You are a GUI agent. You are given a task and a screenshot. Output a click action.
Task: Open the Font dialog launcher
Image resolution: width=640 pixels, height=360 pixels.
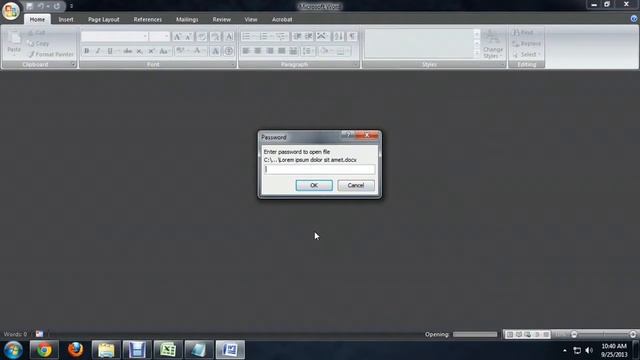[233, 64]
